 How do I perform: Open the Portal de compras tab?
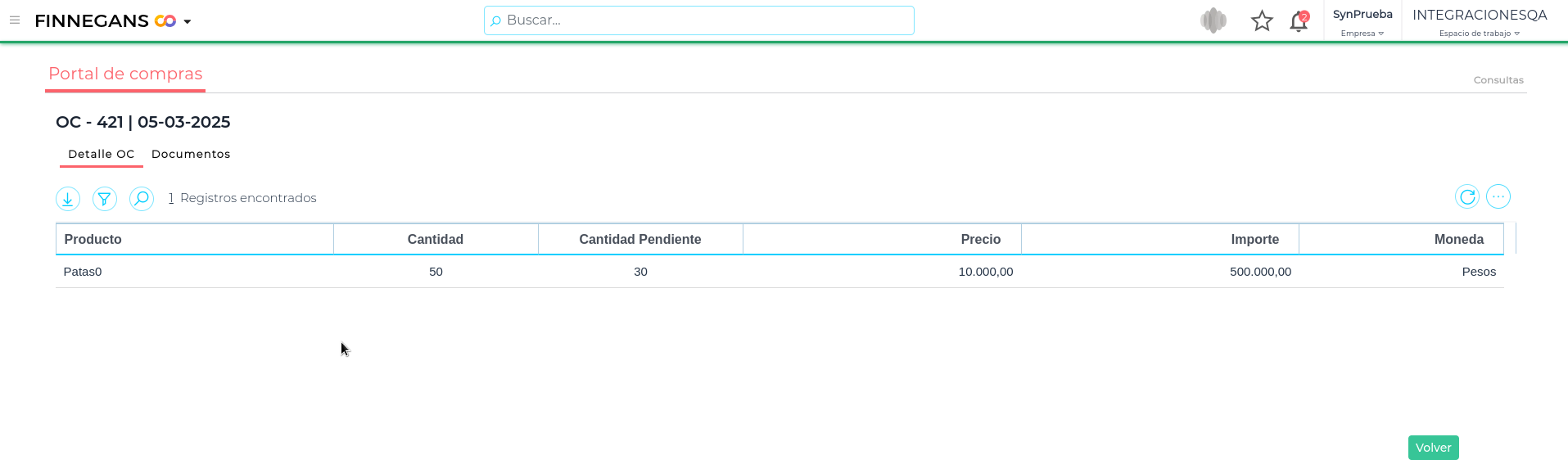[x=125, y=74]
